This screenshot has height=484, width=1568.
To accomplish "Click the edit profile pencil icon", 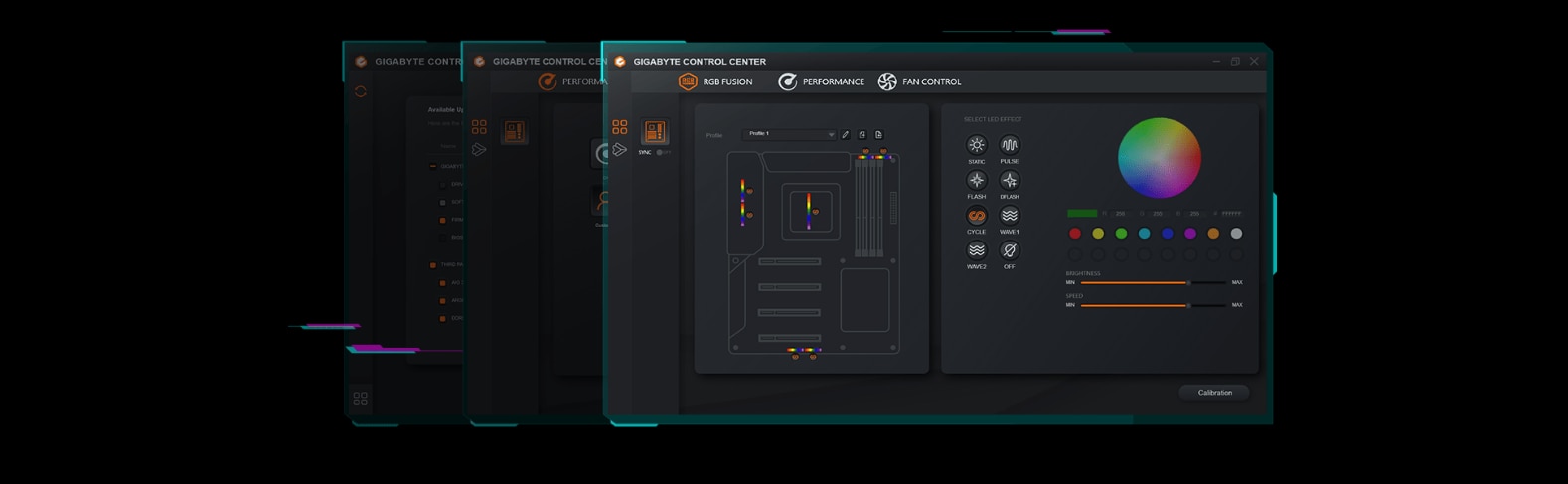I will (x=846, y=134).
